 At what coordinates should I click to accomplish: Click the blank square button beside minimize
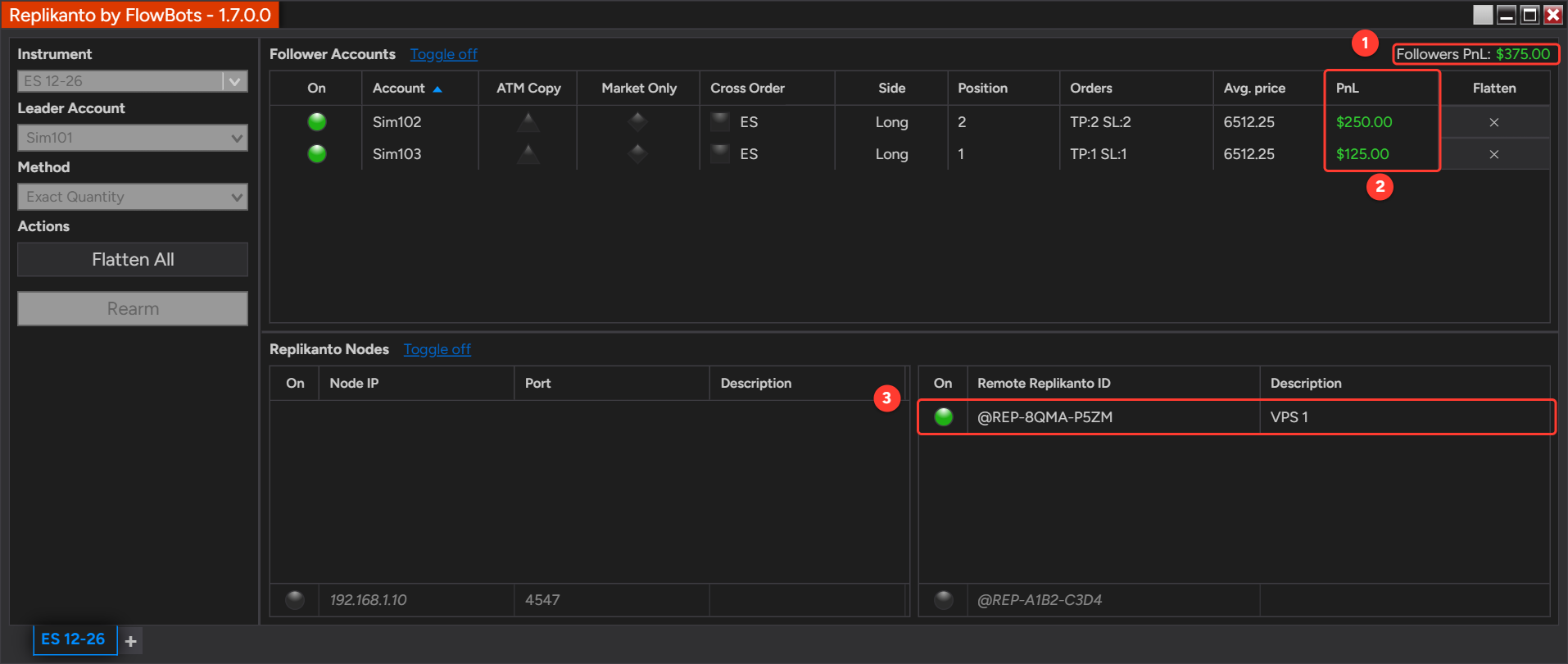pos(1483,15)
